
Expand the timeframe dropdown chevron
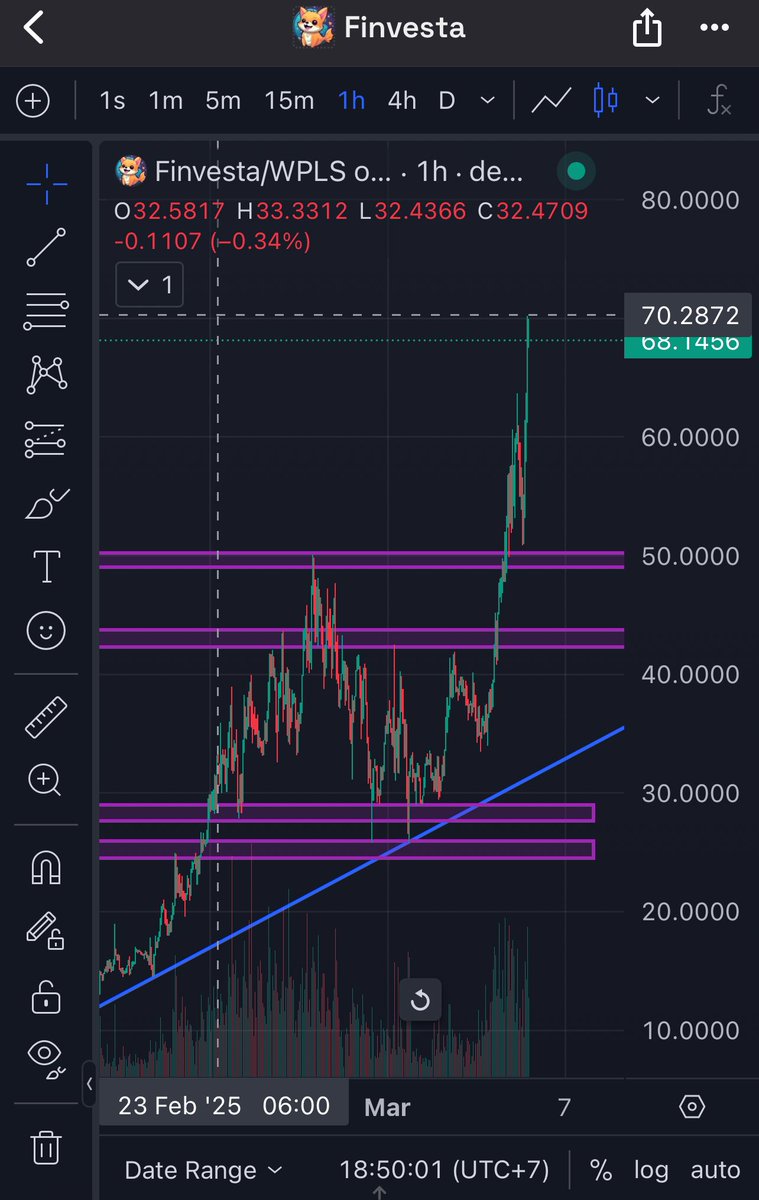point(488,101)
